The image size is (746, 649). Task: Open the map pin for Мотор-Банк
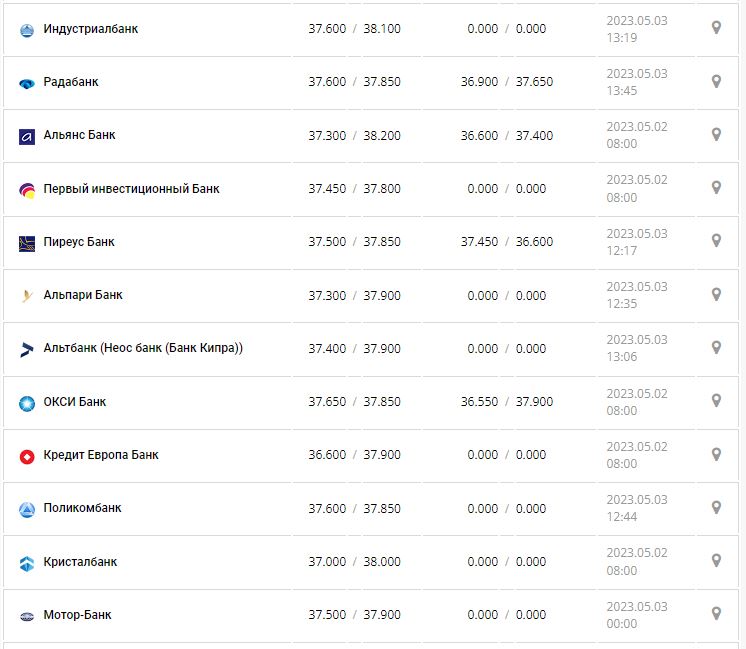716,614
